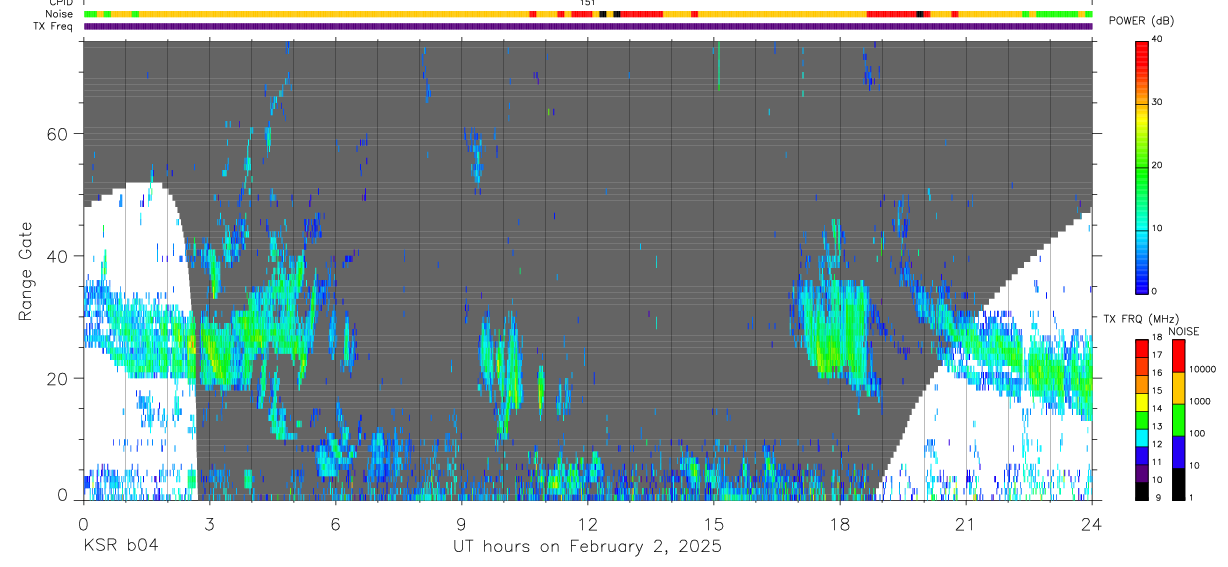1228x567 pixels.
Task: Click the 'Noise' row label at top
Action: tap(59, 14)
